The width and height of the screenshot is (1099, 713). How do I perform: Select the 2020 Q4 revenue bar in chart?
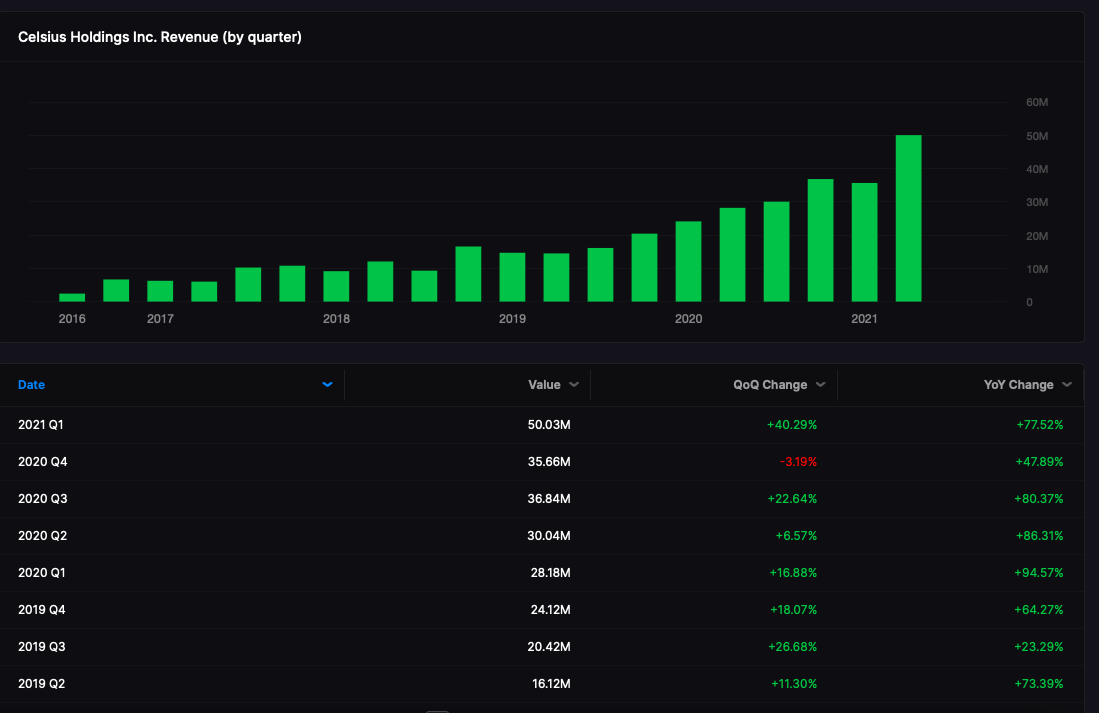point(864,243)
